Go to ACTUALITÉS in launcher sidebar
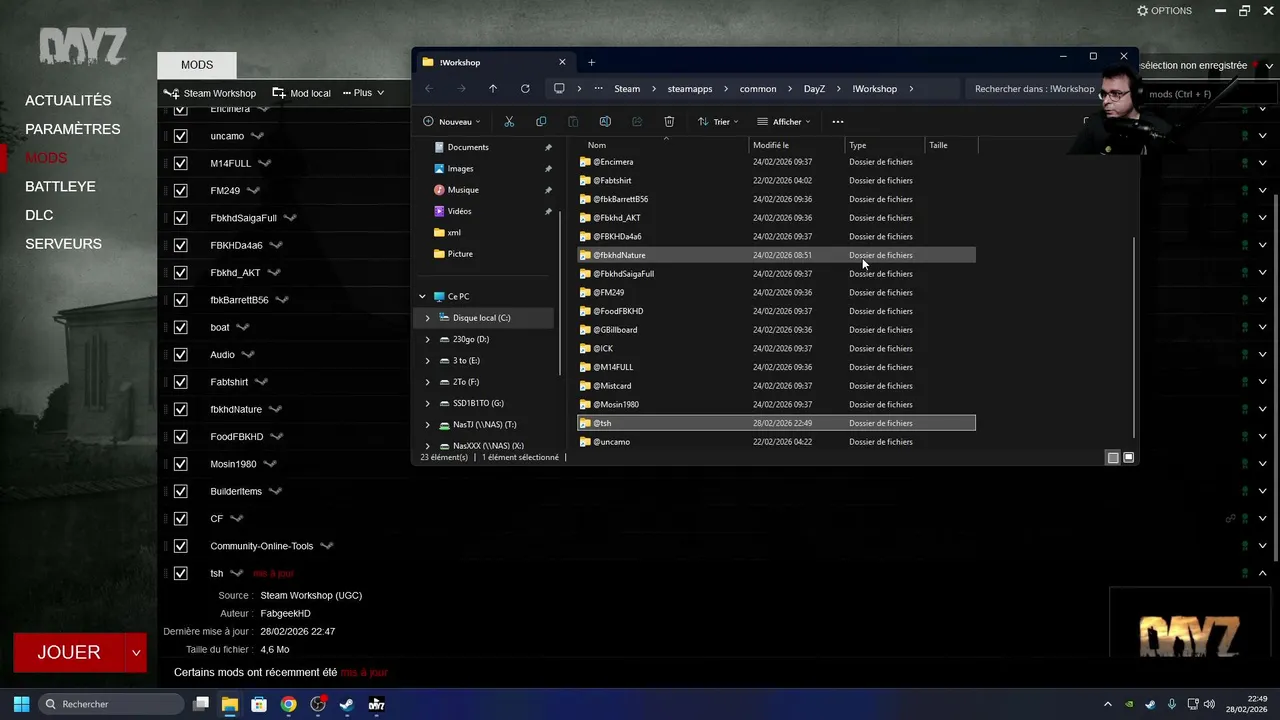Screen dimensions: 1280x720 pos(68,101)
